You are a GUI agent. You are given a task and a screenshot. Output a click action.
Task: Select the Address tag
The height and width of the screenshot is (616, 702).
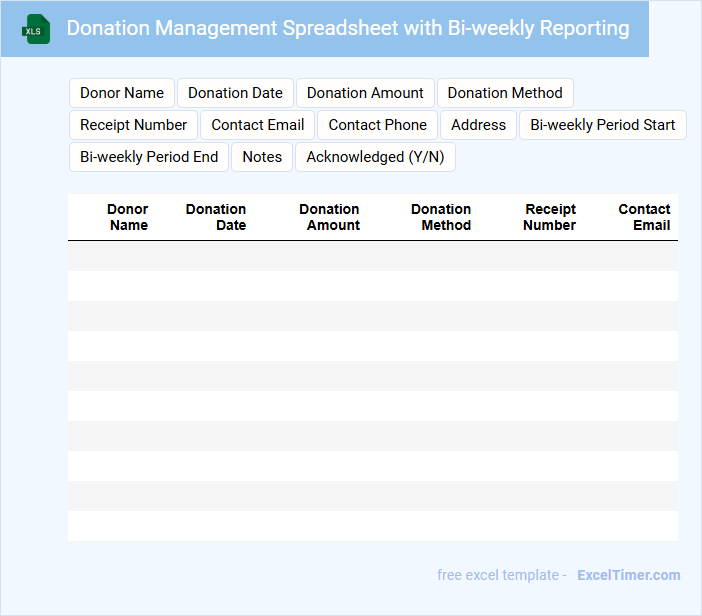pos(478,125)
